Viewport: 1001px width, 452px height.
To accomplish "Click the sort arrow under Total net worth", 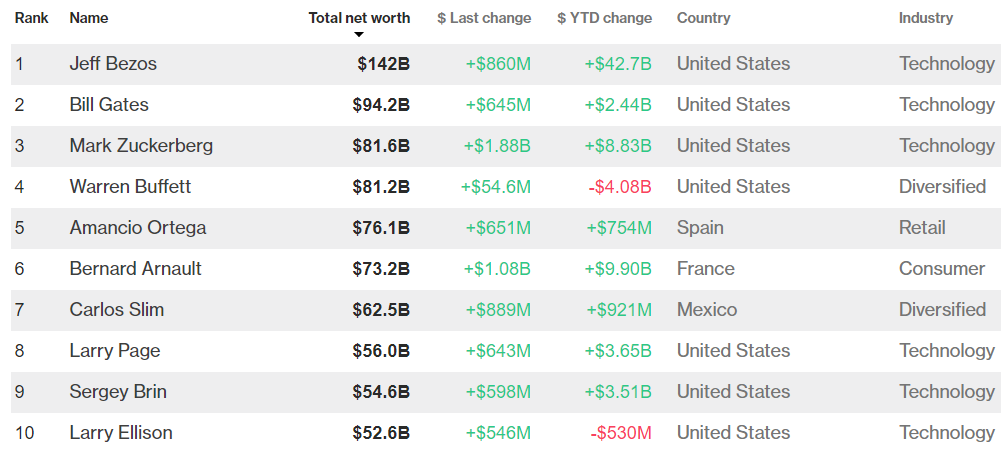I will [x=359, y=35].
